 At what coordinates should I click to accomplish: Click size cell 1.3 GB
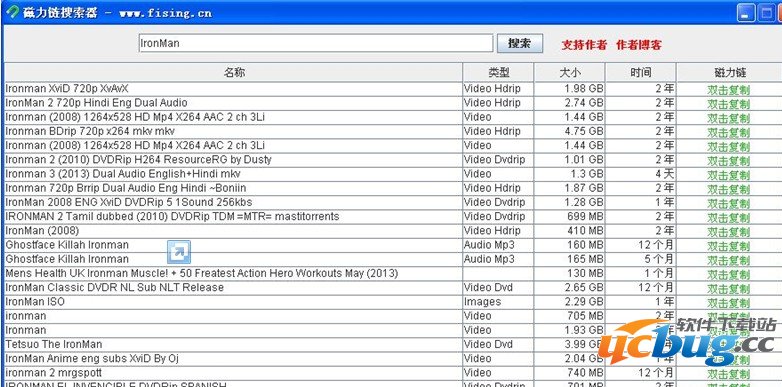point(570,174)
